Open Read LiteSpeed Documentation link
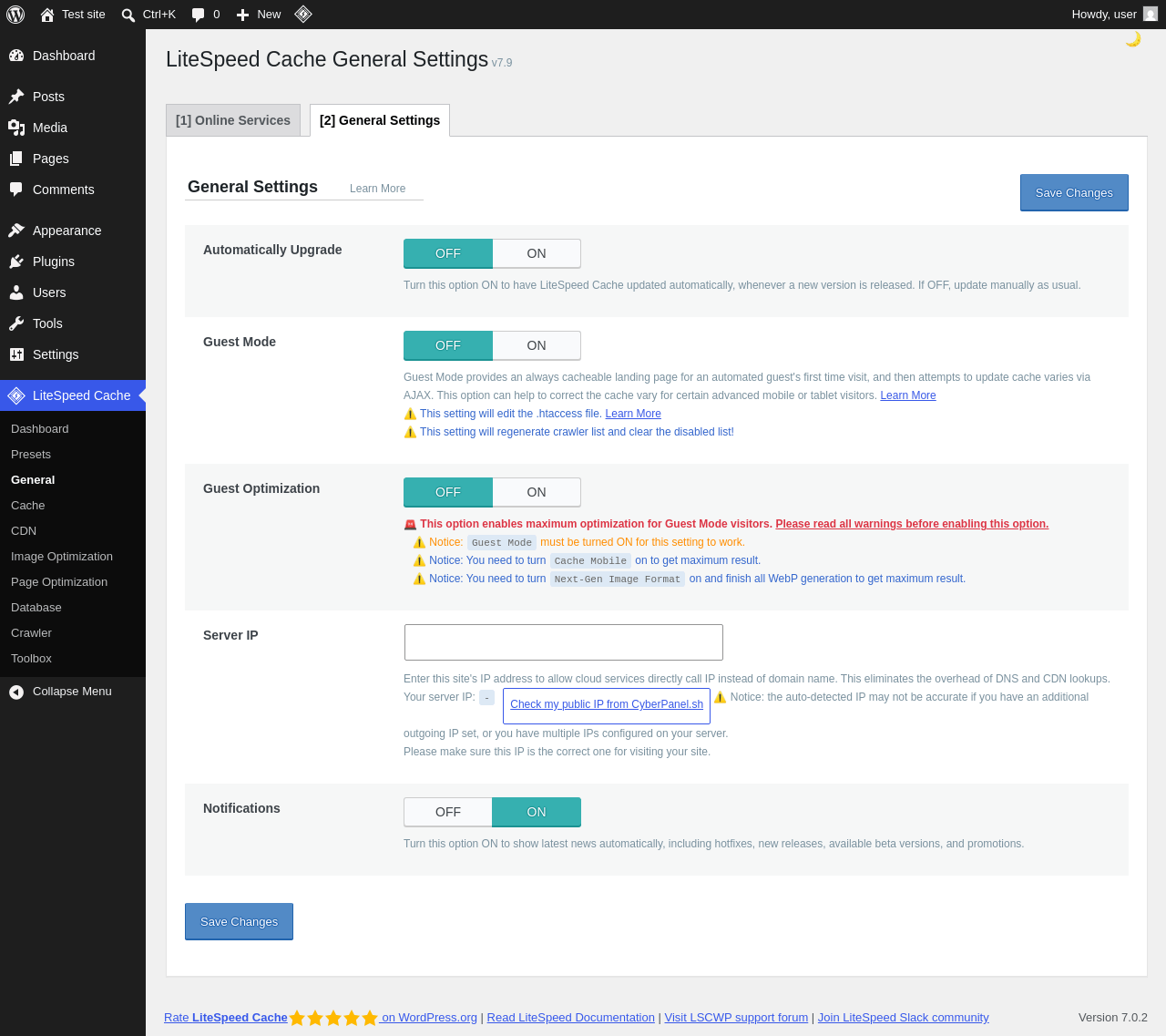The width and height of the screenshot is (1166, 1036). pos(571,1018)
